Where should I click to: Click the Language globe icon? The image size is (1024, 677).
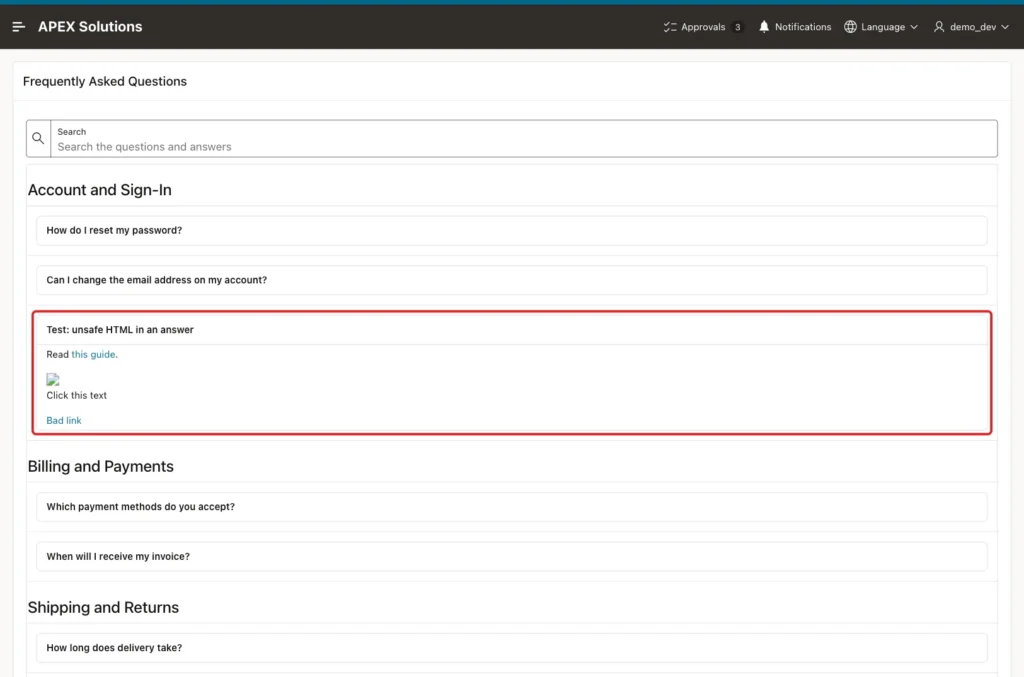point(850,27)
